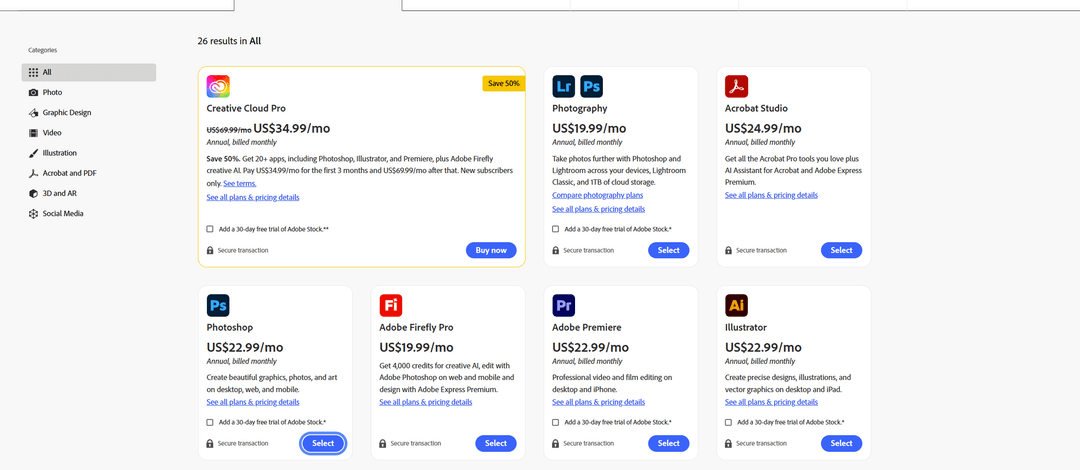The image size is (1080, 470).
Task: Click the 26 results in All text
Action: point(229,41)
